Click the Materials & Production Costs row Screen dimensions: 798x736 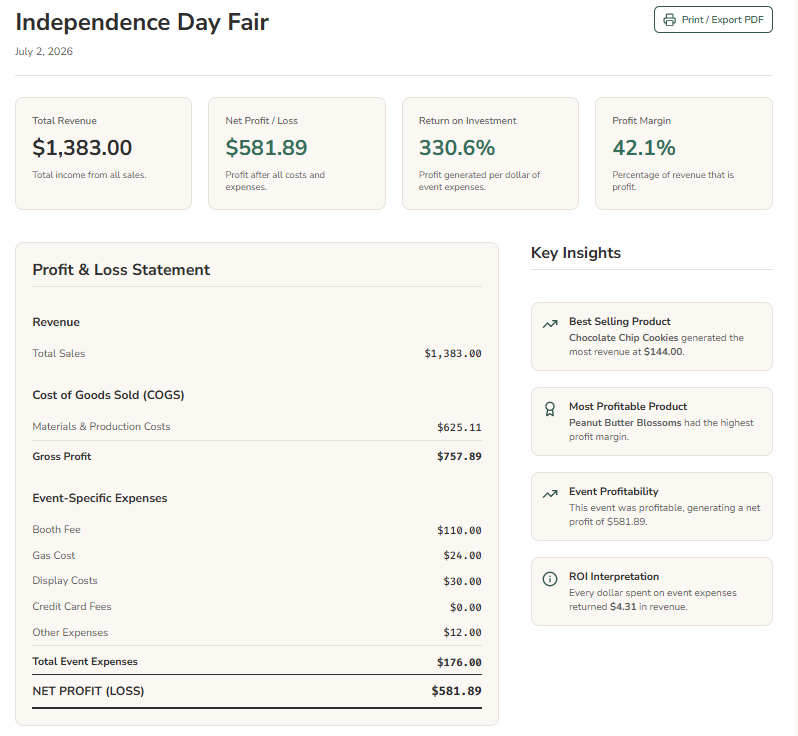pos(256,427)
